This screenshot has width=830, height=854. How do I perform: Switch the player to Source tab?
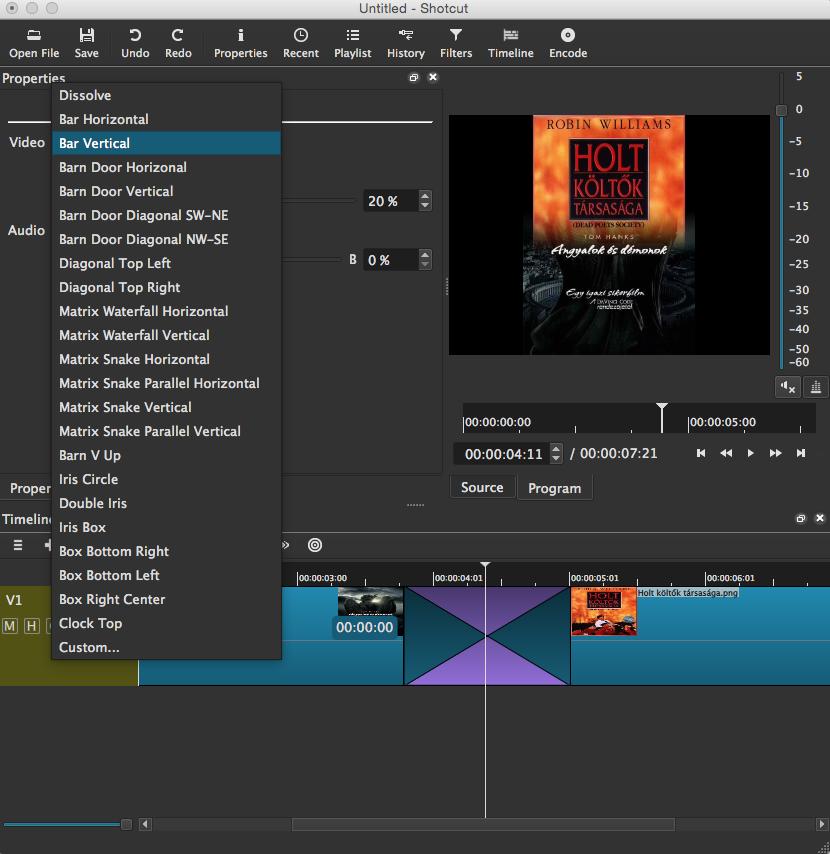coord(482,487)
